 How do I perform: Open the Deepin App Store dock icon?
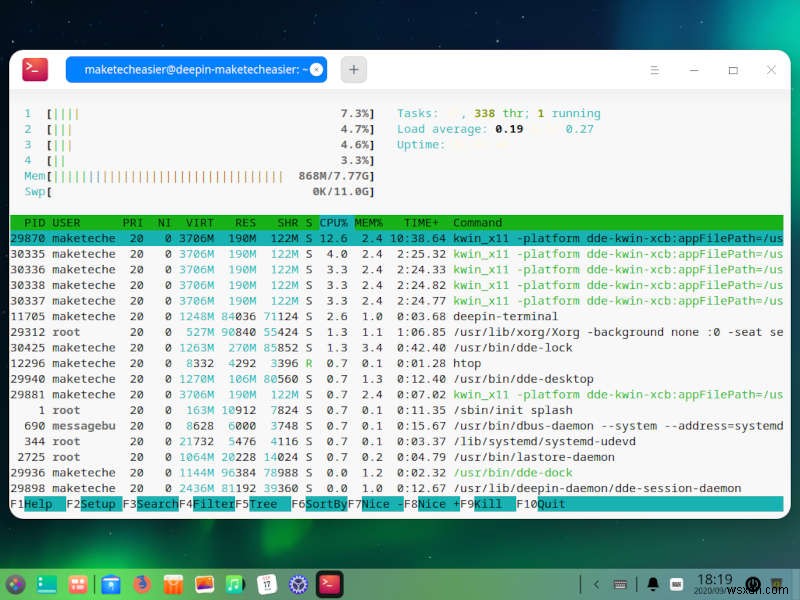coord(171,583)
